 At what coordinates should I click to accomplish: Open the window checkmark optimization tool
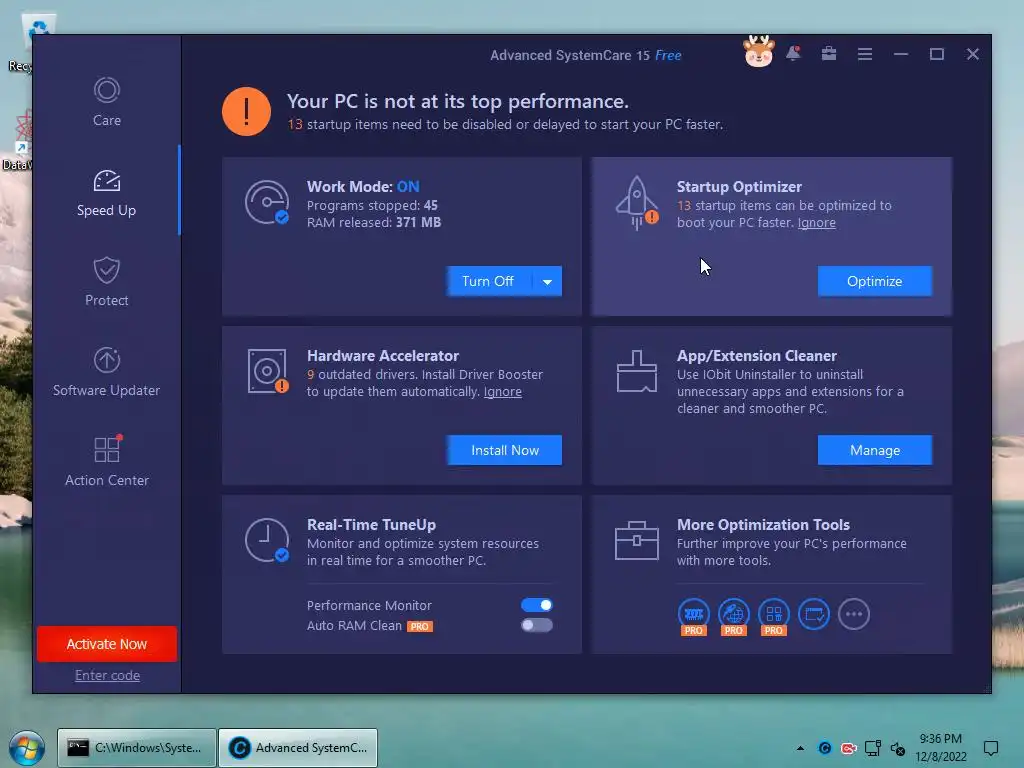[814, 614]
